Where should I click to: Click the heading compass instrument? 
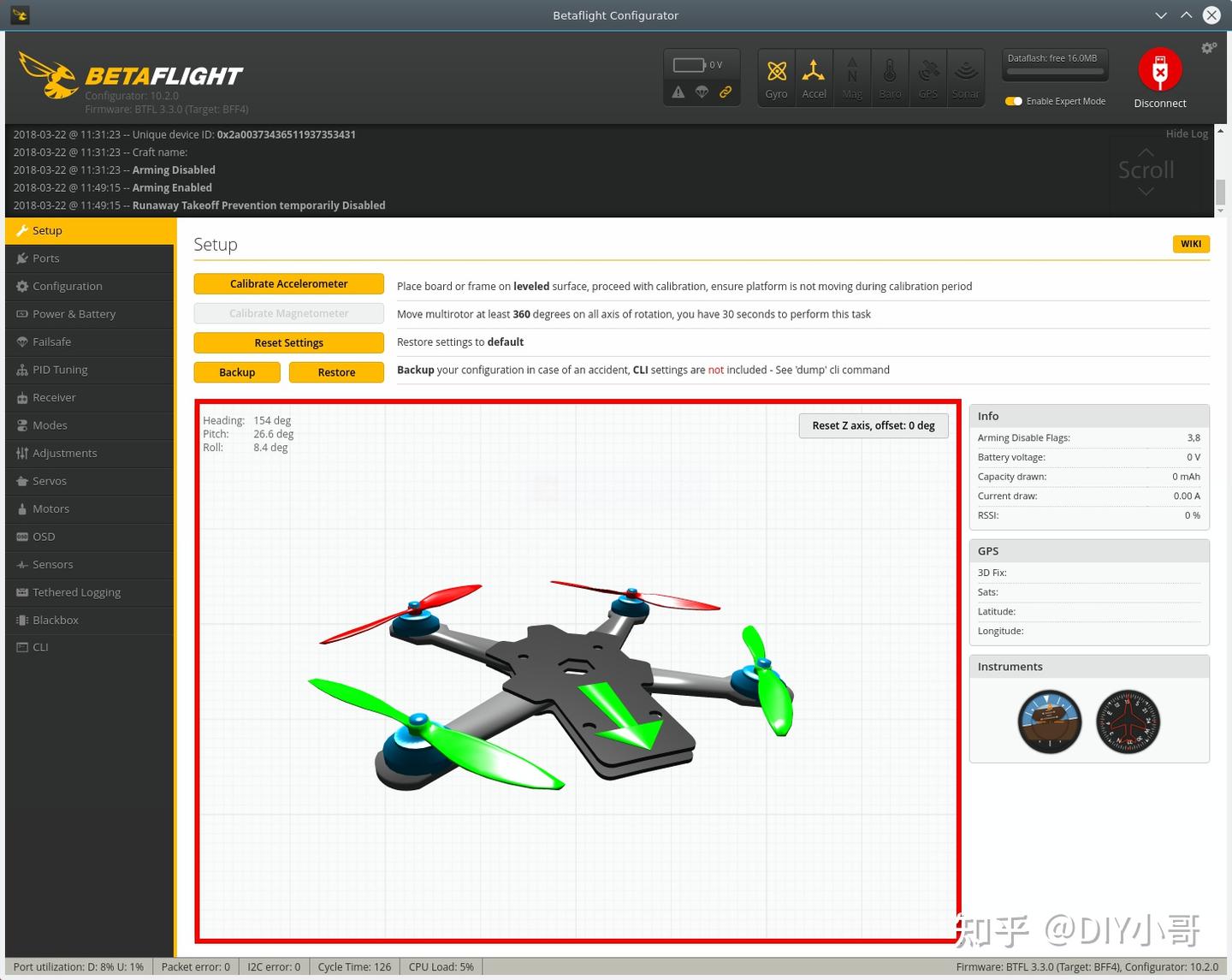[x=1128, y=722]
